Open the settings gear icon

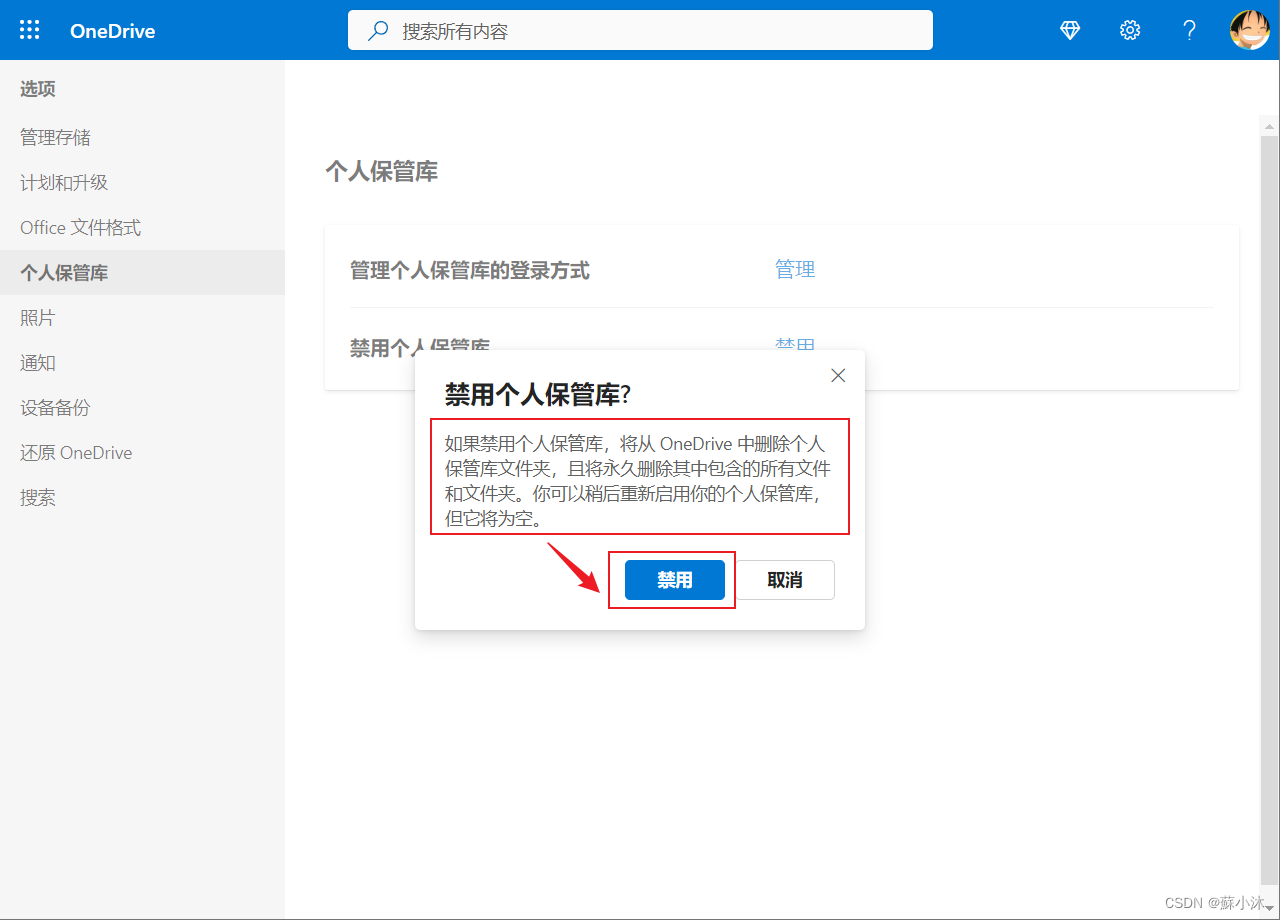click(x=1130, y=30)
